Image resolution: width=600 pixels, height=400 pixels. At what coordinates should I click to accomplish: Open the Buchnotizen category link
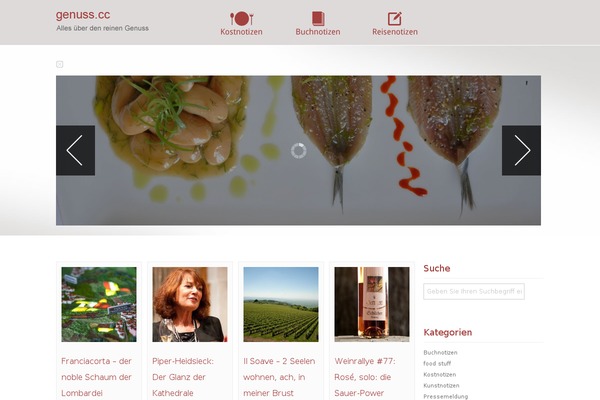440,353
